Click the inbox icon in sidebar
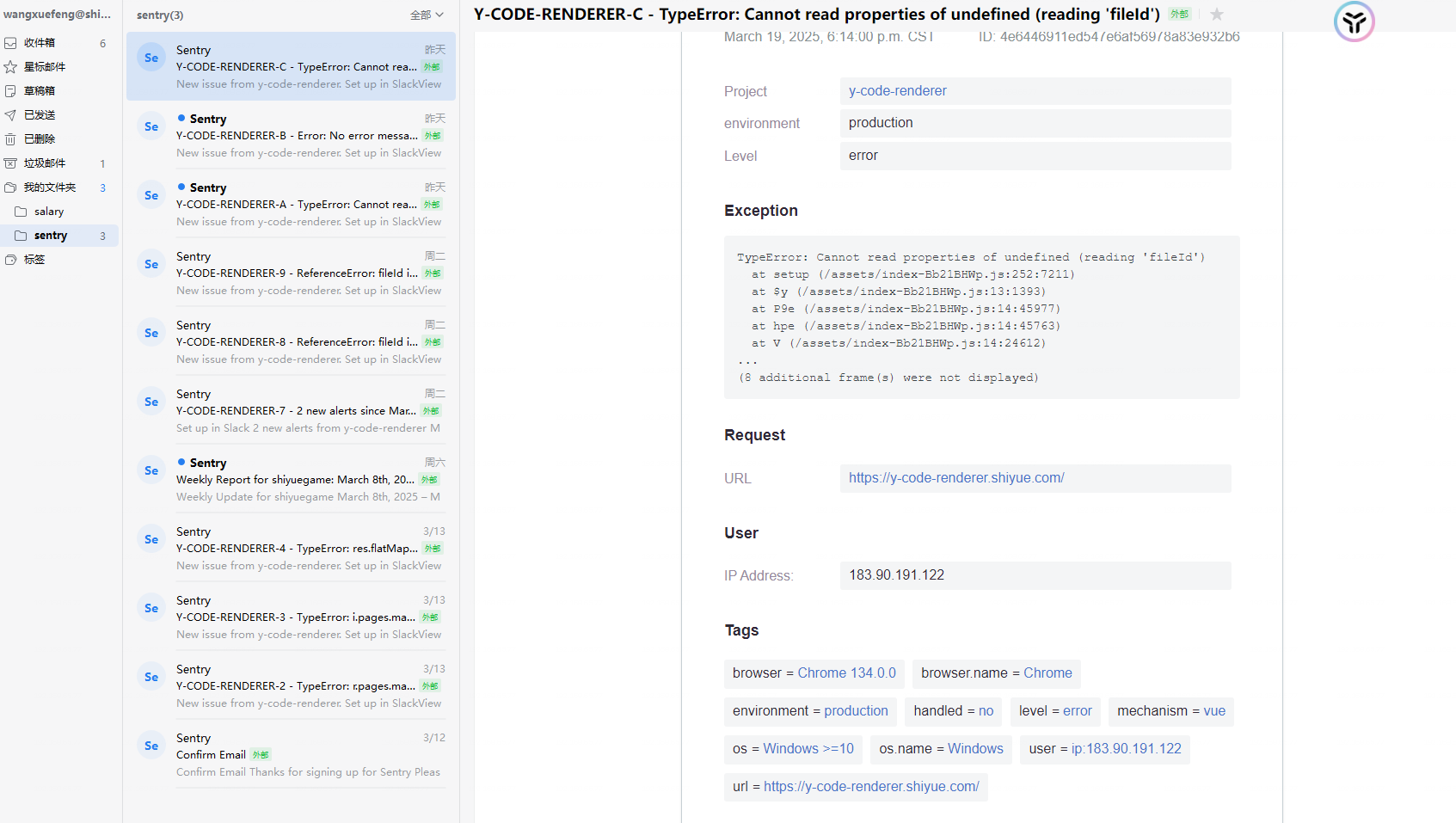 click(x=10, y=43)
